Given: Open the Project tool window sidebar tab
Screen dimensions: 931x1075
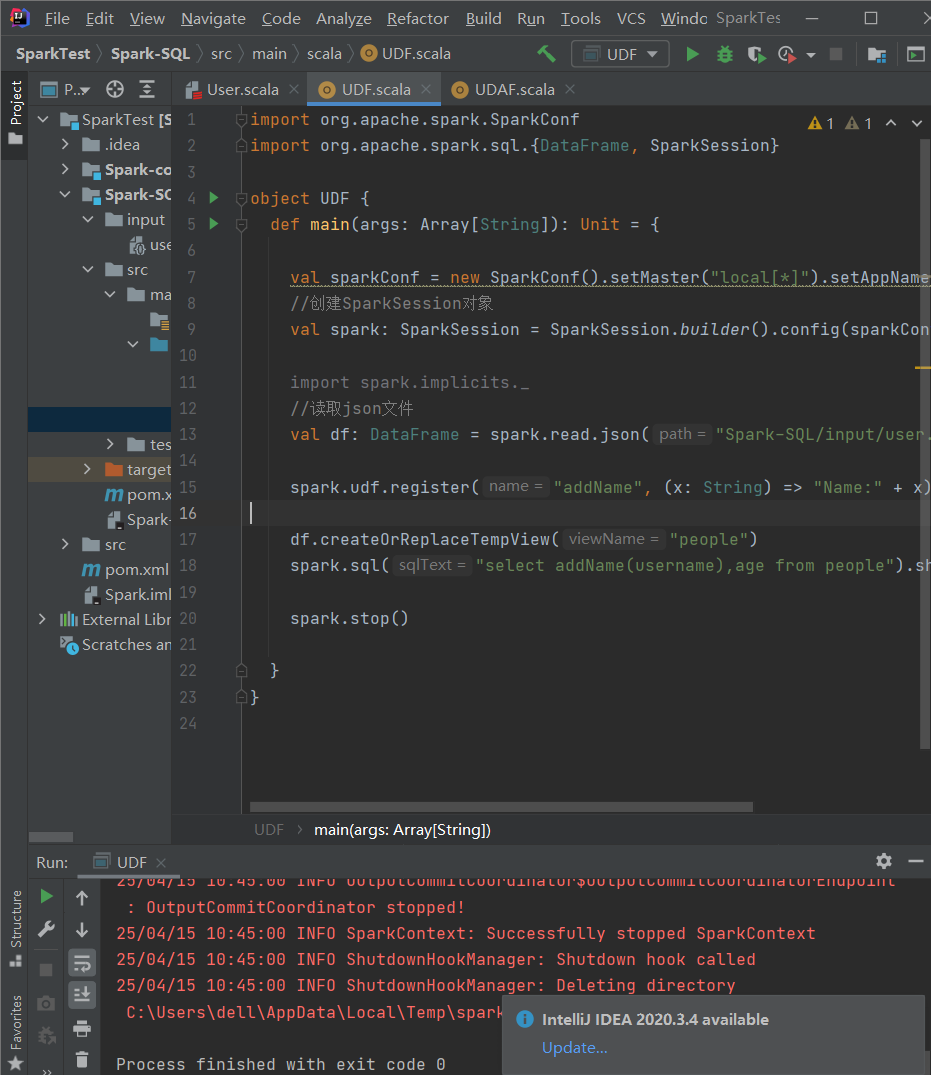Looking at the screenshot, I should [15, 114].
